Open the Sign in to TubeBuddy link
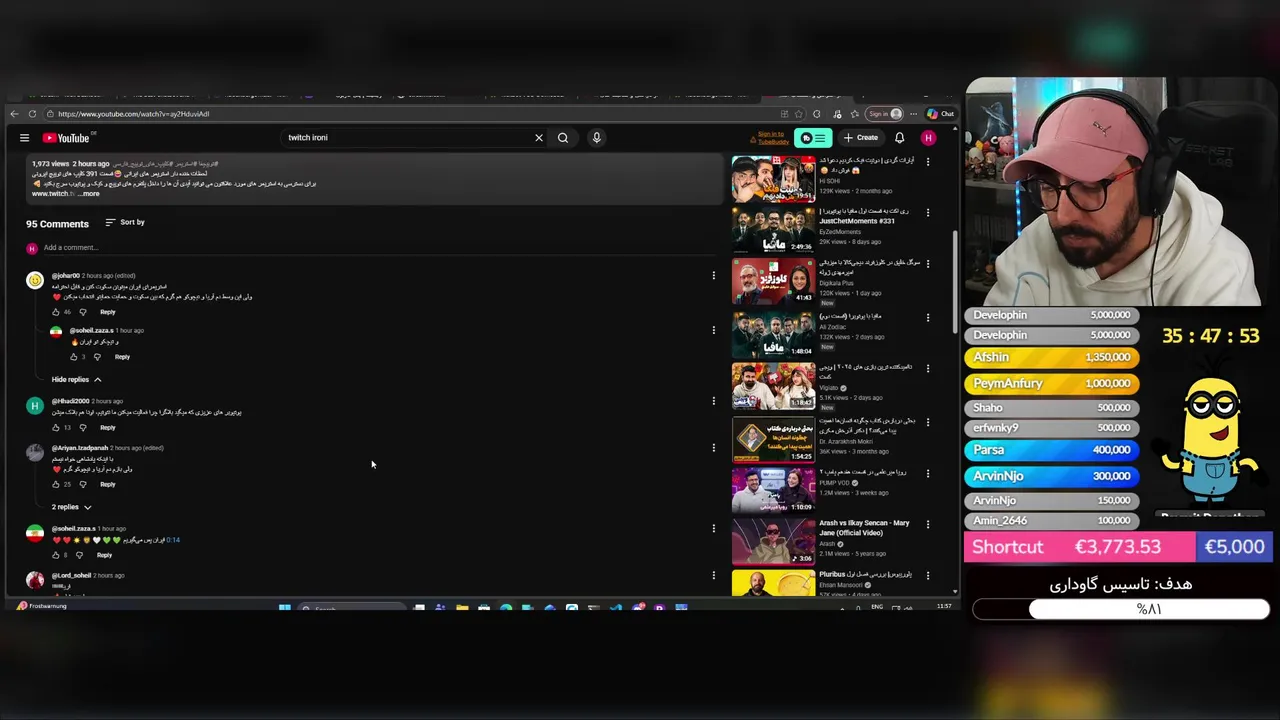This screenshot has width=1280, height=720. (x=771, y=137)
